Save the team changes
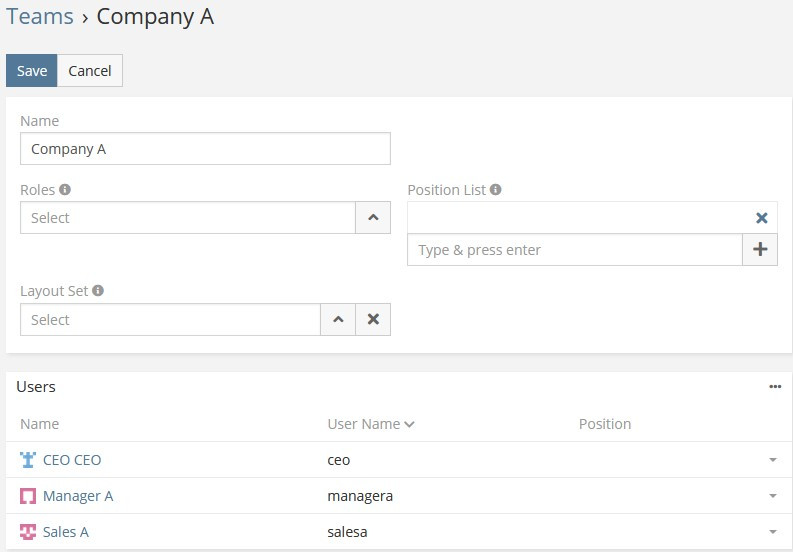This screenshot has height=552, width=793. click(32, 71)
